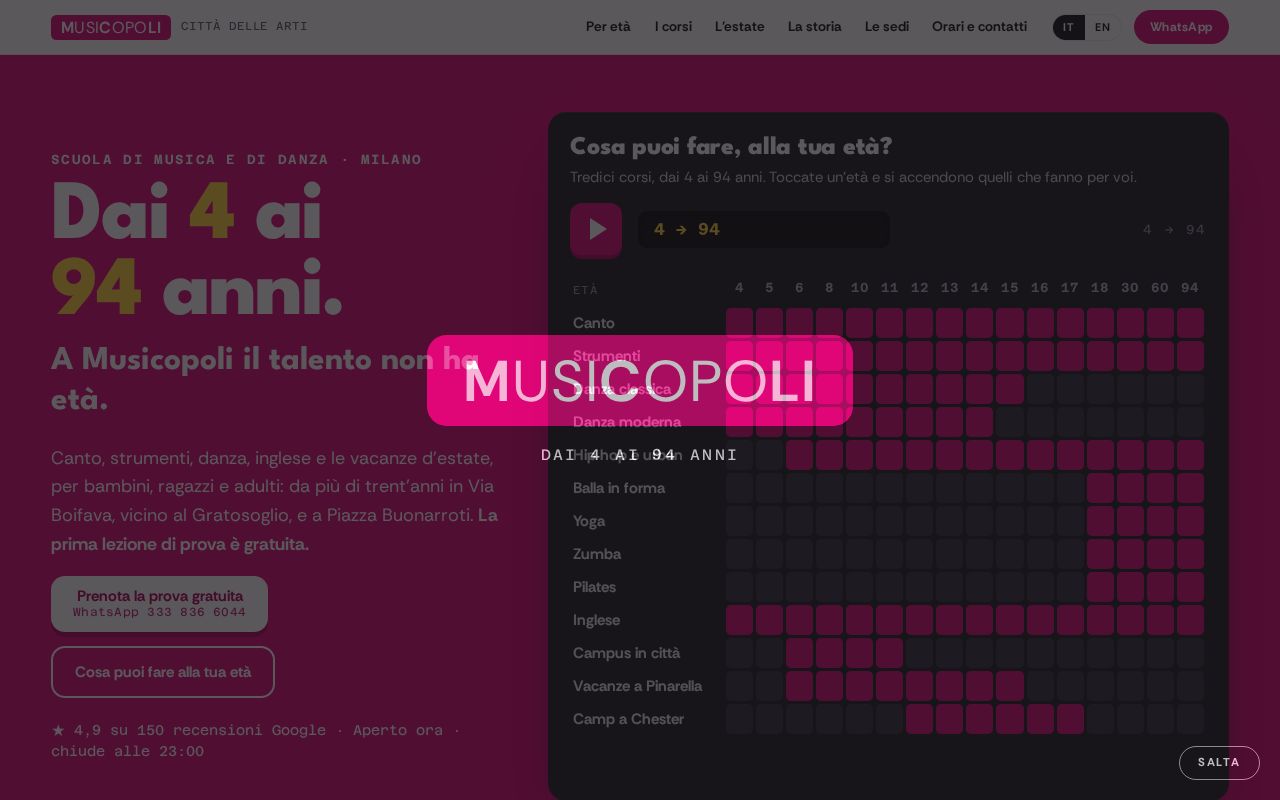This screenshot has width=1280, height=800.
Task: Click the Inglese cell for age 94
Action: pos(1190,620)
